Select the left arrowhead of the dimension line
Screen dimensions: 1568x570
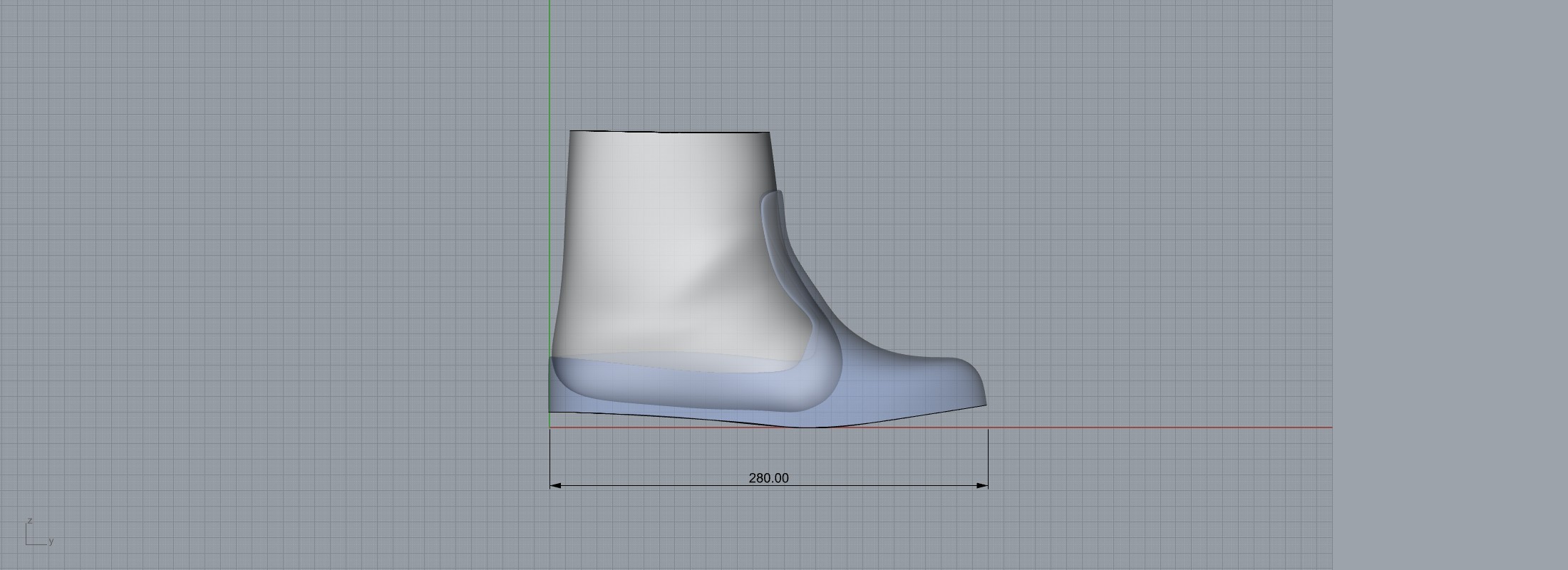tap(556, 485)
